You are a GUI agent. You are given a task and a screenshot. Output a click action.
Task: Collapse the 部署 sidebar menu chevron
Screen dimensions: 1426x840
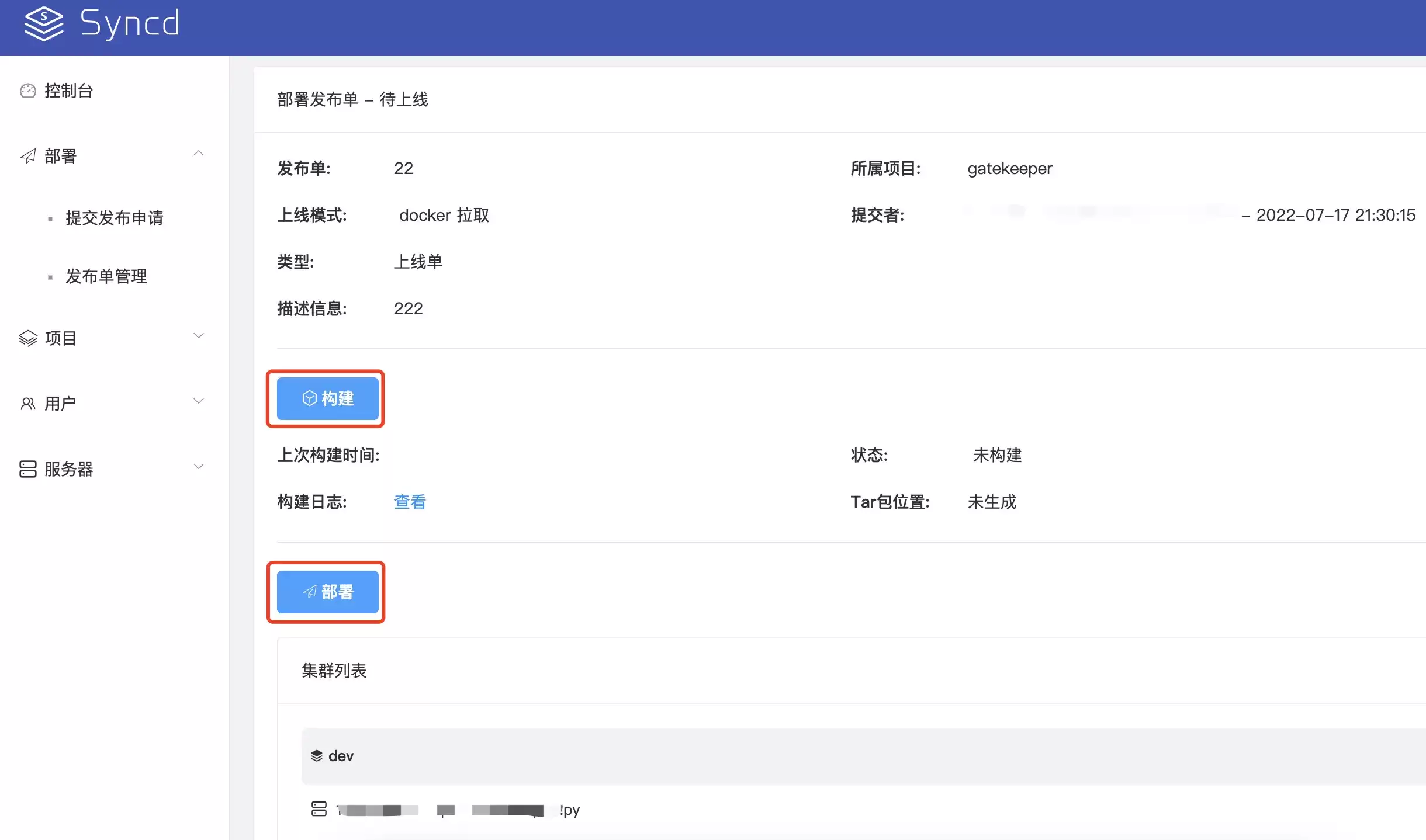coord(199,154)
